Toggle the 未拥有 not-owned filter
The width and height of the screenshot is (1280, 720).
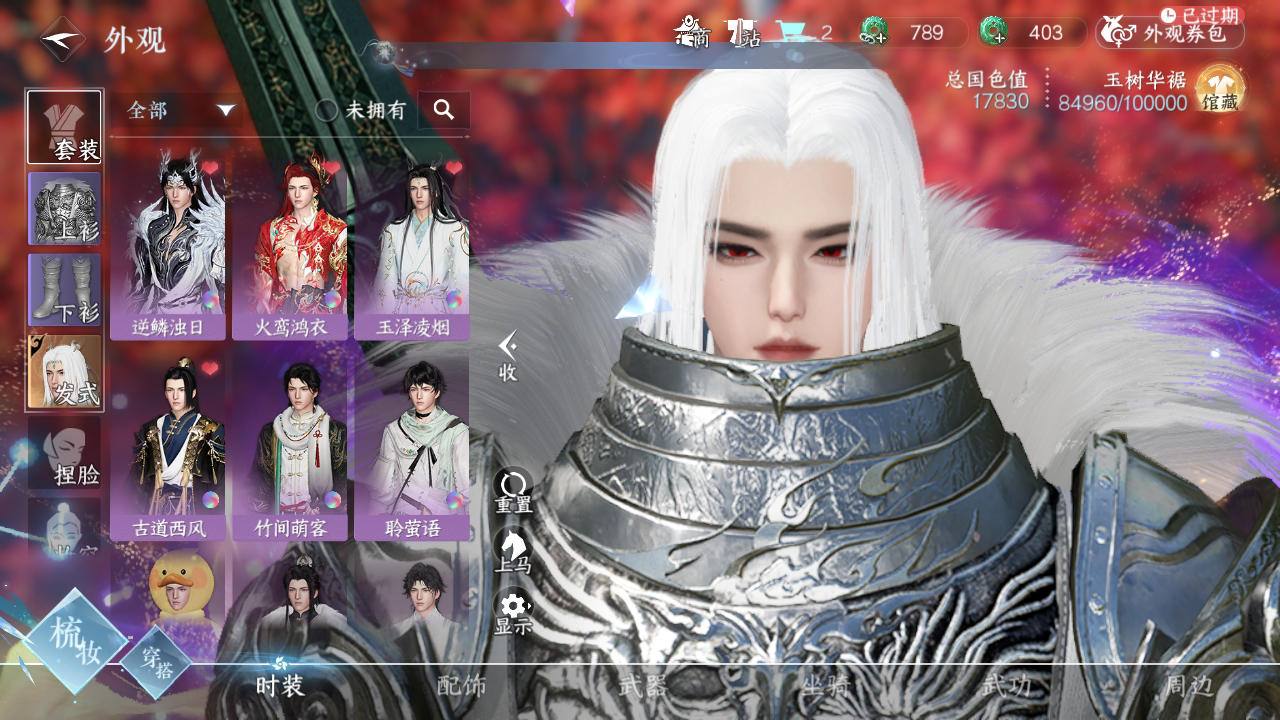tap(361, 110)
